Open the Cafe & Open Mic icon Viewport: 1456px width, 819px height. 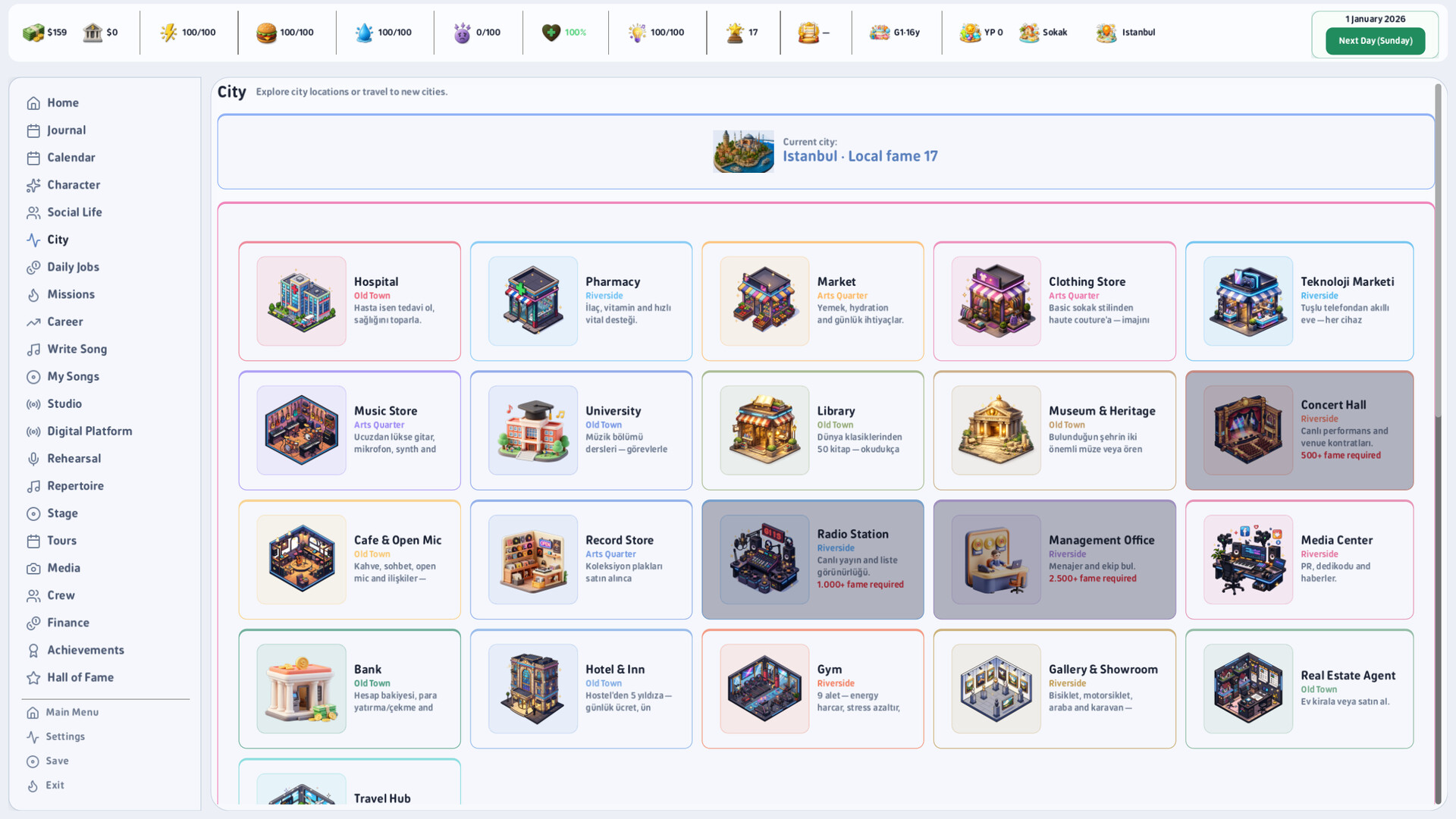pos(301,560)
